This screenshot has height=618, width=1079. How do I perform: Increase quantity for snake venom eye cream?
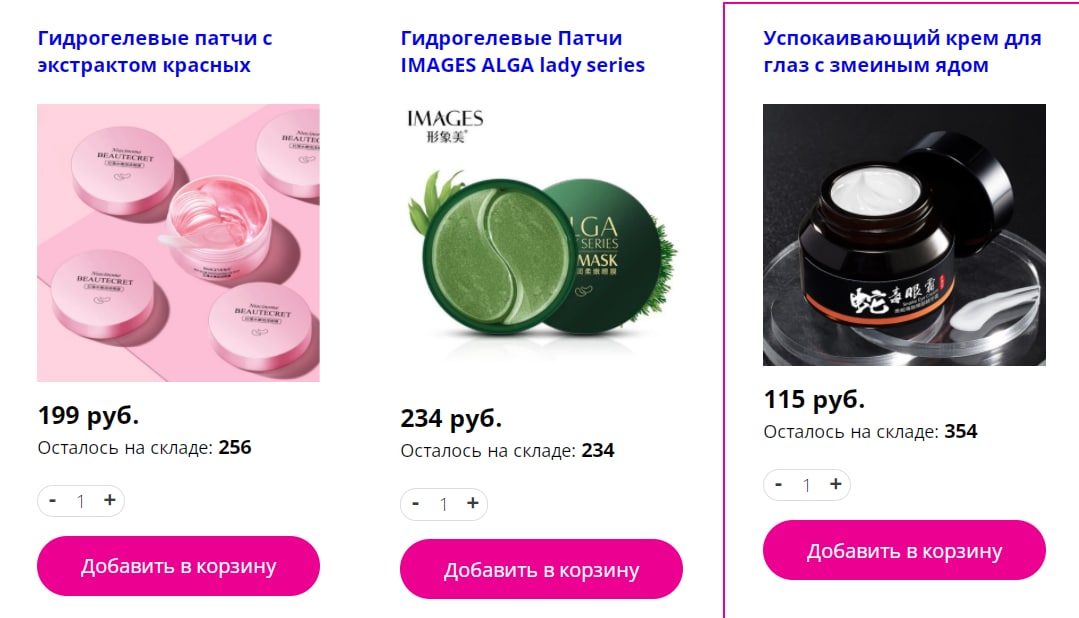(835, 484)
